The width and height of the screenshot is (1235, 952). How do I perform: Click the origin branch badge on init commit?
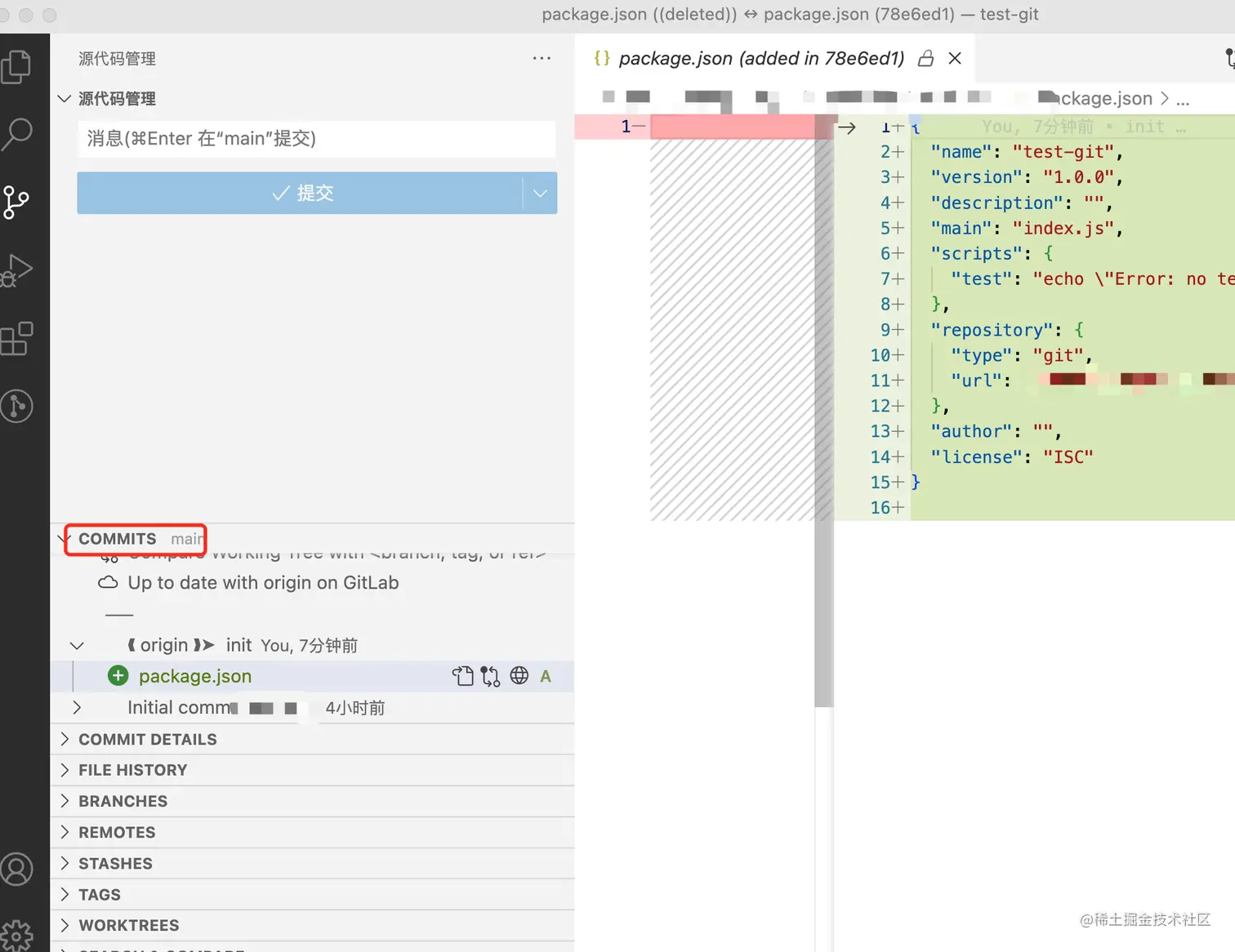point(171,646)
